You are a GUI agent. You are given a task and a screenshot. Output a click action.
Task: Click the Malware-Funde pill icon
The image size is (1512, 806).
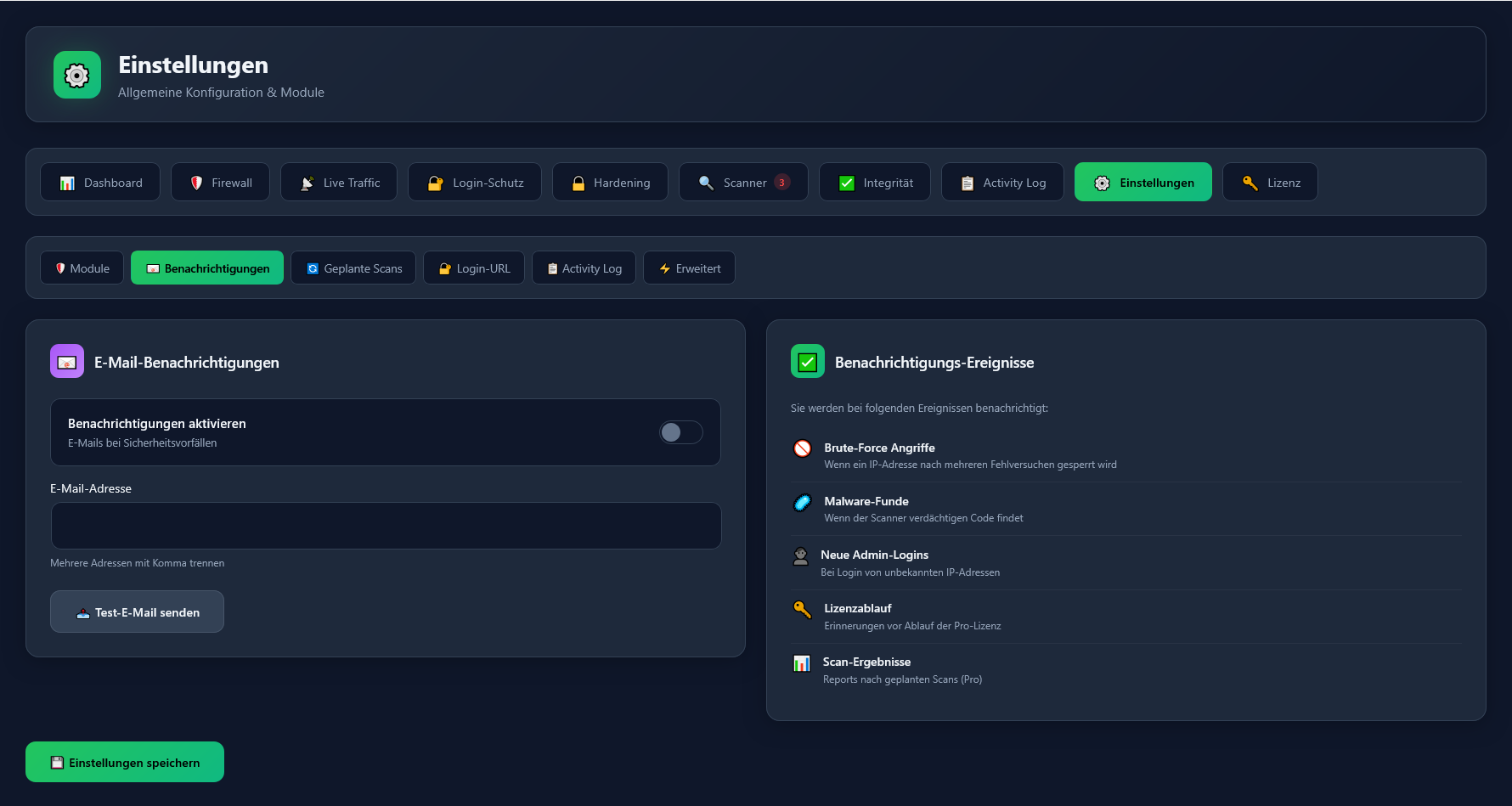802,502
